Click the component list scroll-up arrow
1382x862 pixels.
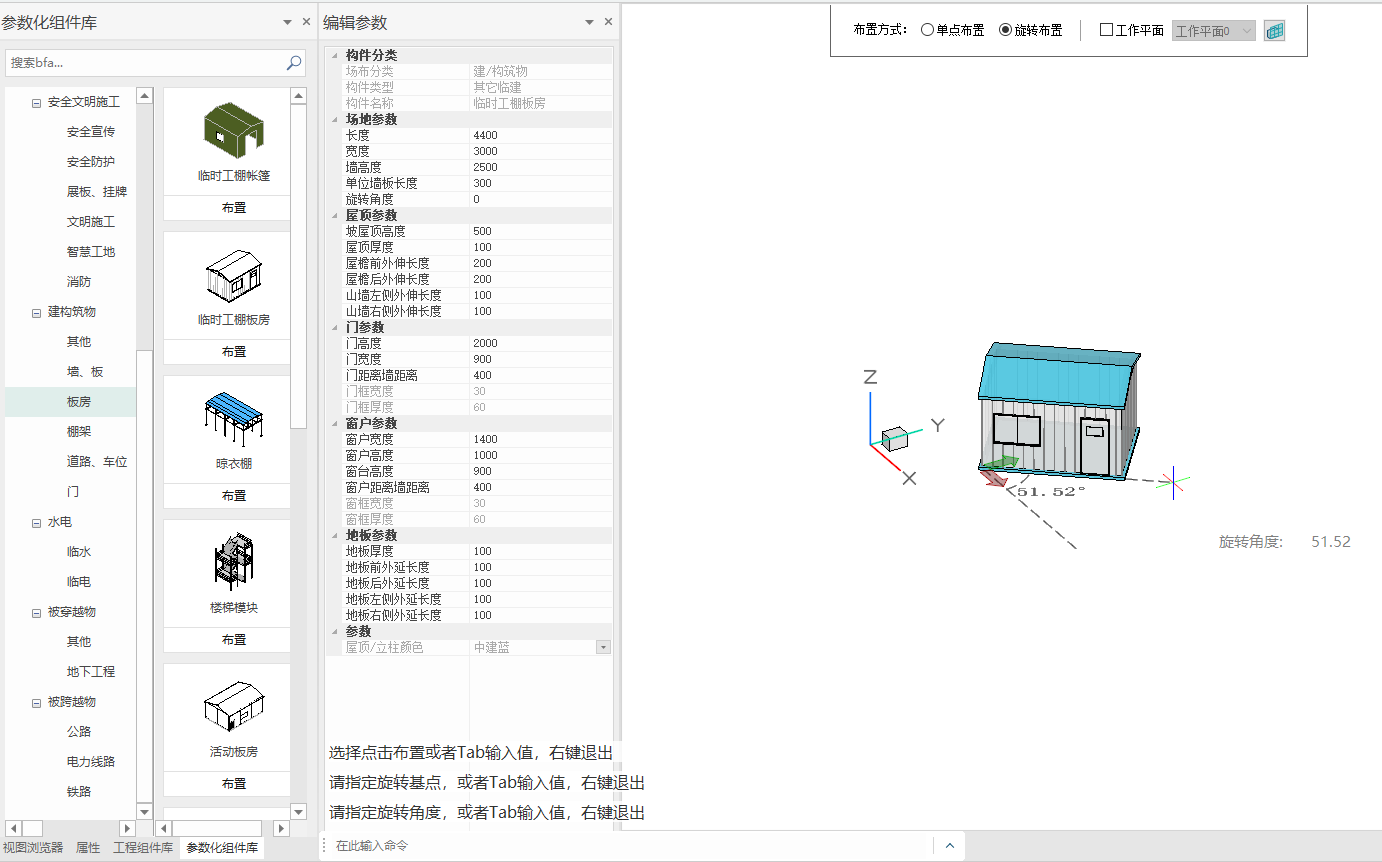click(x=298, y=96)
